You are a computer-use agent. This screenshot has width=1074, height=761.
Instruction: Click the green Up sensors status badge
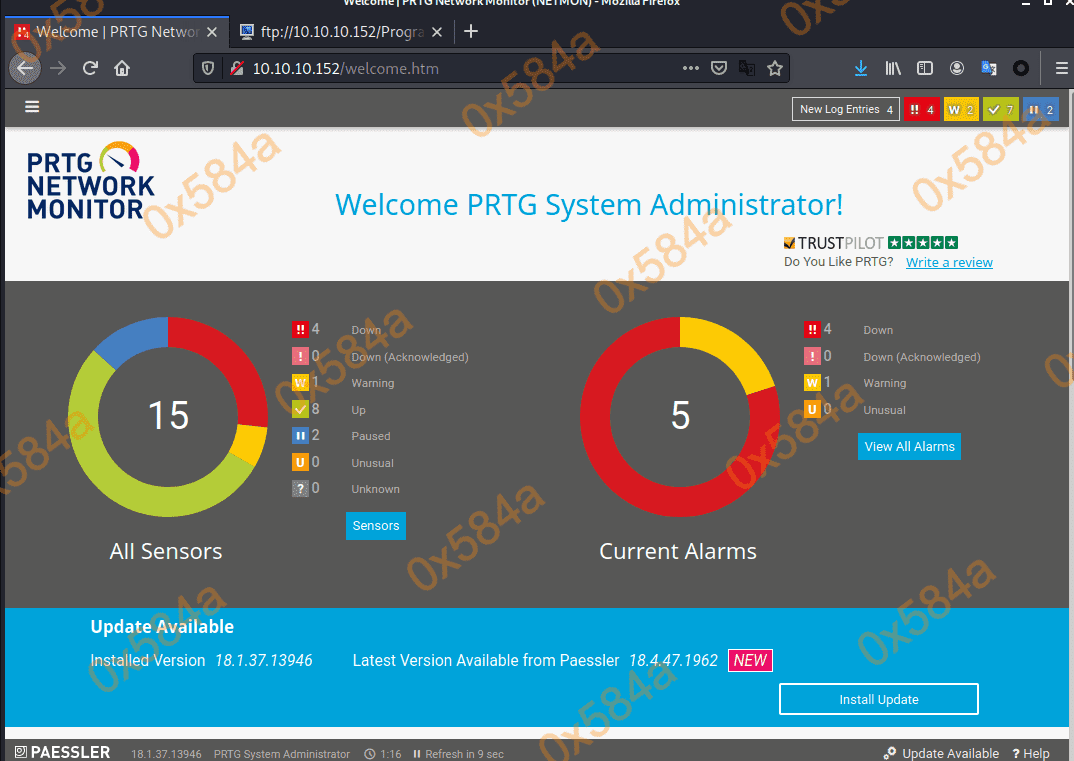pos(1000,110)
